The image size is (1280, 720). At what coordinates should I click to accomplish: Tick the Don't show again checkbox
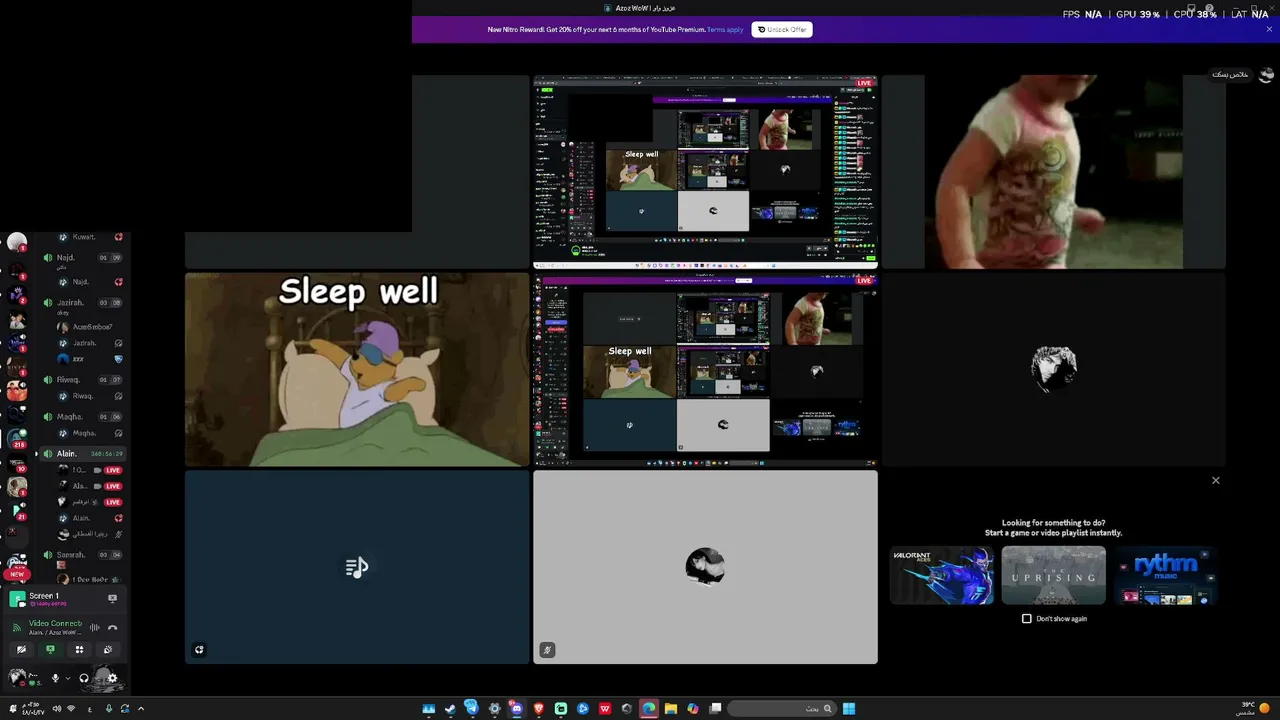coord(1026,619)
